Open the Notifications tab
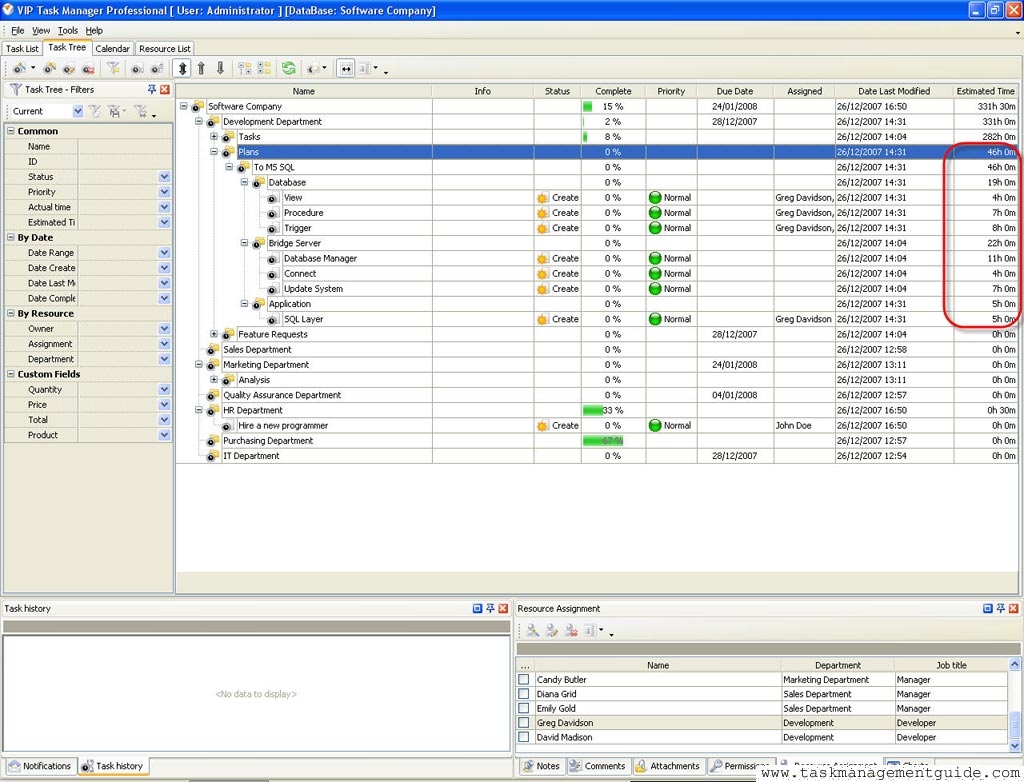The image size is (1024, 782). tap(40, 766)
